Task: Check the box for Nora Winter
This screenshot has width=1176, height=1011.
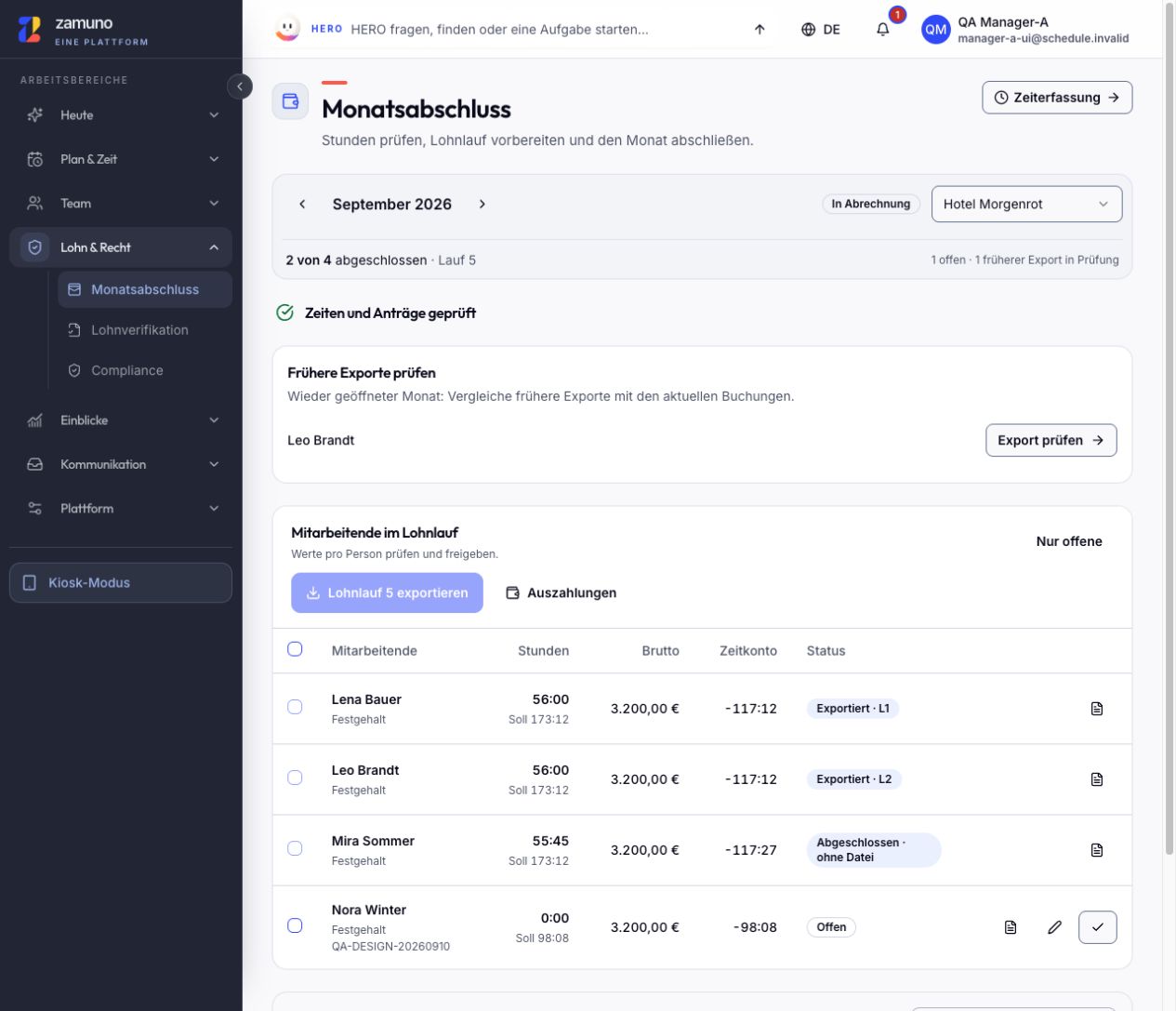Action: tap(295, 925)
